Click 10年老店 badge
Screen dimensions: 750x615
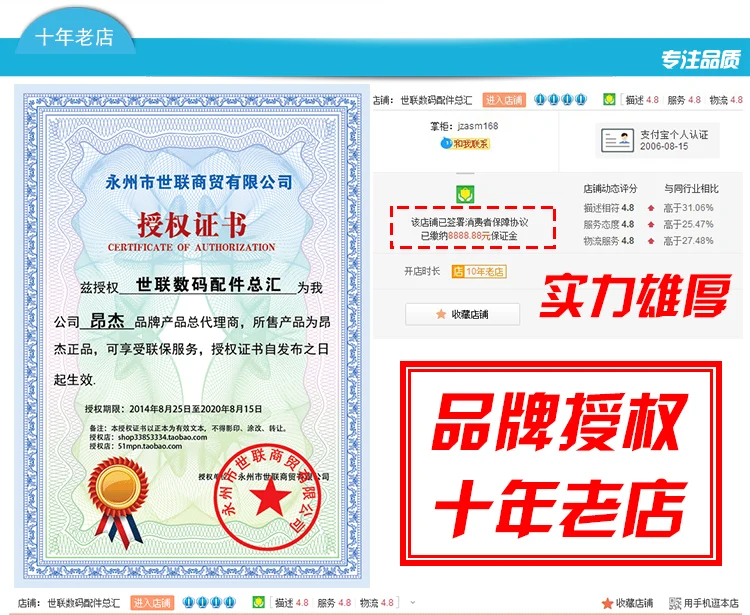tap(479, 272)
